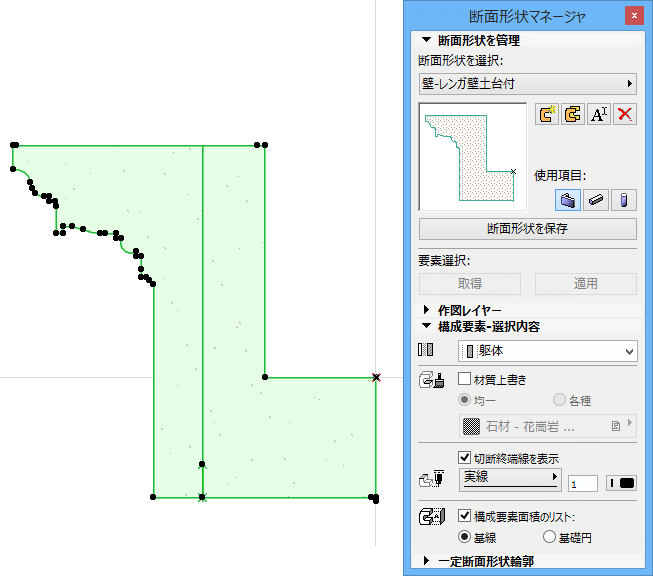Click the 断面形状を選択: label

click(x=461, y=61)
